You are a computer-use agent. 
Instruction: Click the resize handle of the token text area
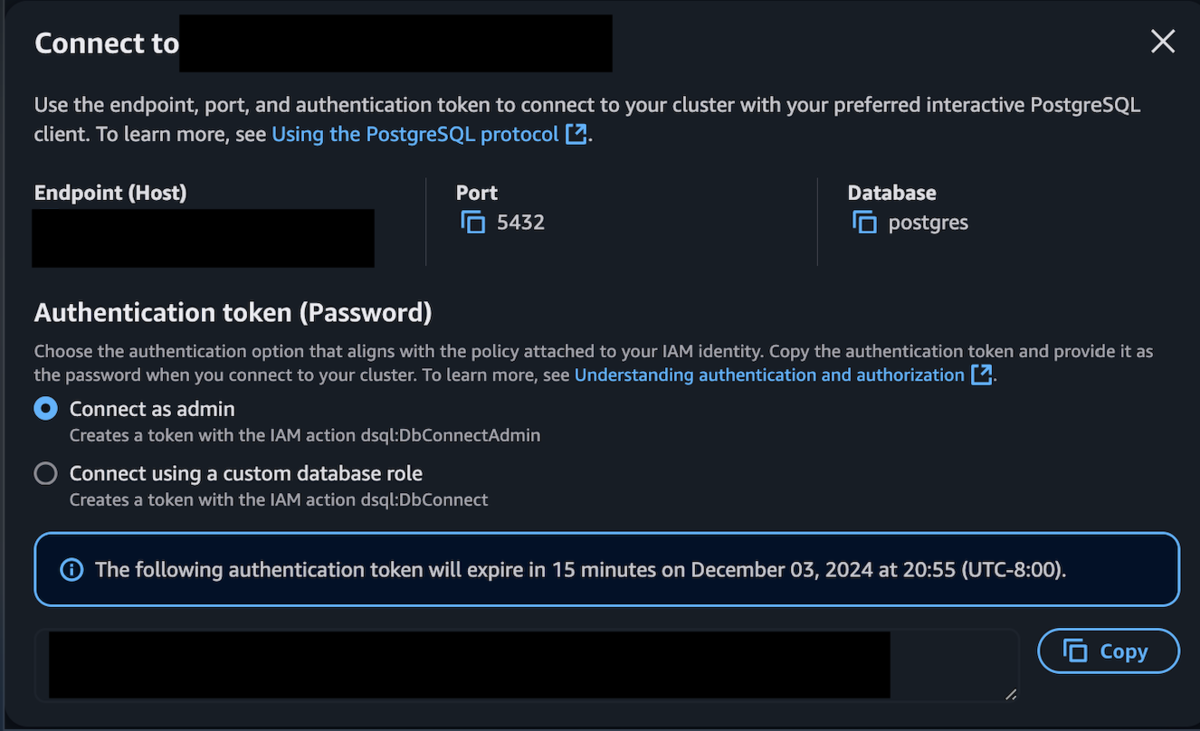(x=1011, y=694)
